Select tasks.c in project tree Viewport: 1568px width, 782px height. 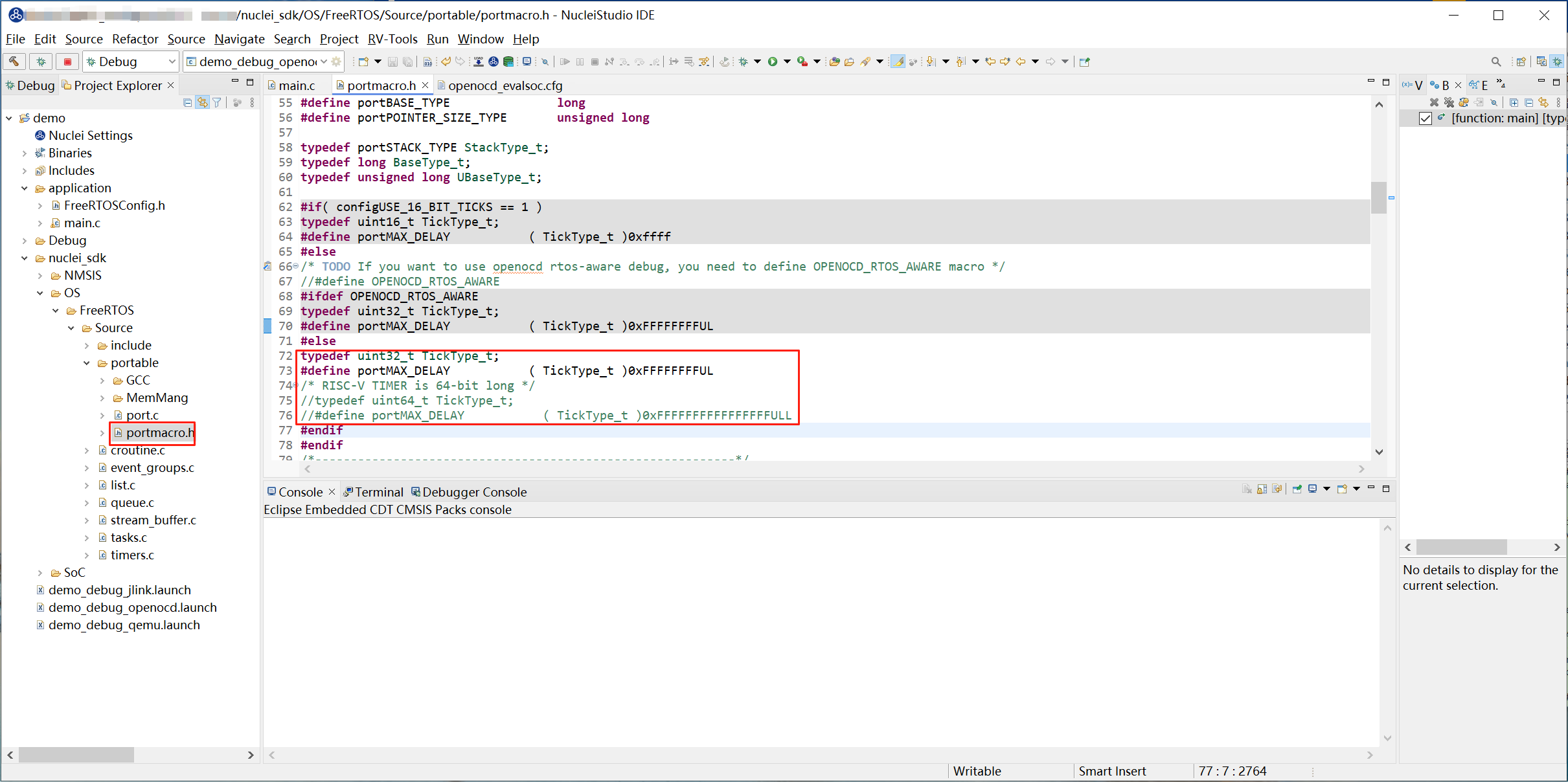click(x=128, y=537)
